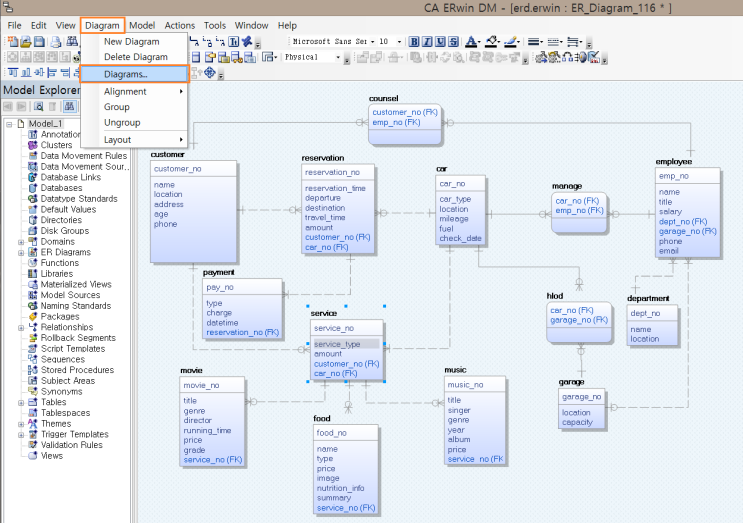Open the Actions menu
Image resolution: width=743 pixels, height=523 pixels.
[x=180, y=25]
